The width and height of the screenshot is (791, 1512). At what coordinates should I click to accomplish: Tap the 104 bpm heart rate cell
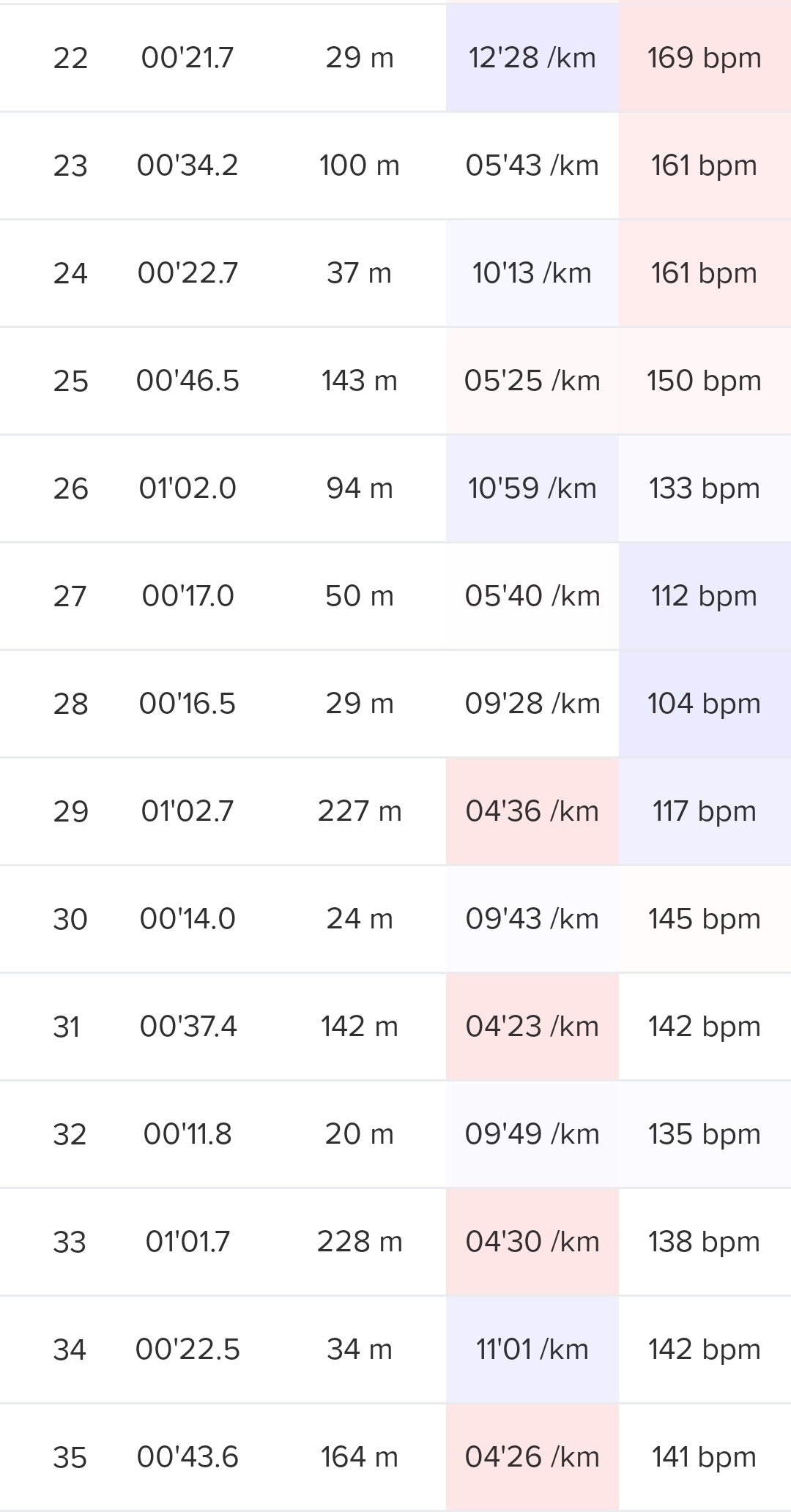pyautogui.click(x=704, y=704)
